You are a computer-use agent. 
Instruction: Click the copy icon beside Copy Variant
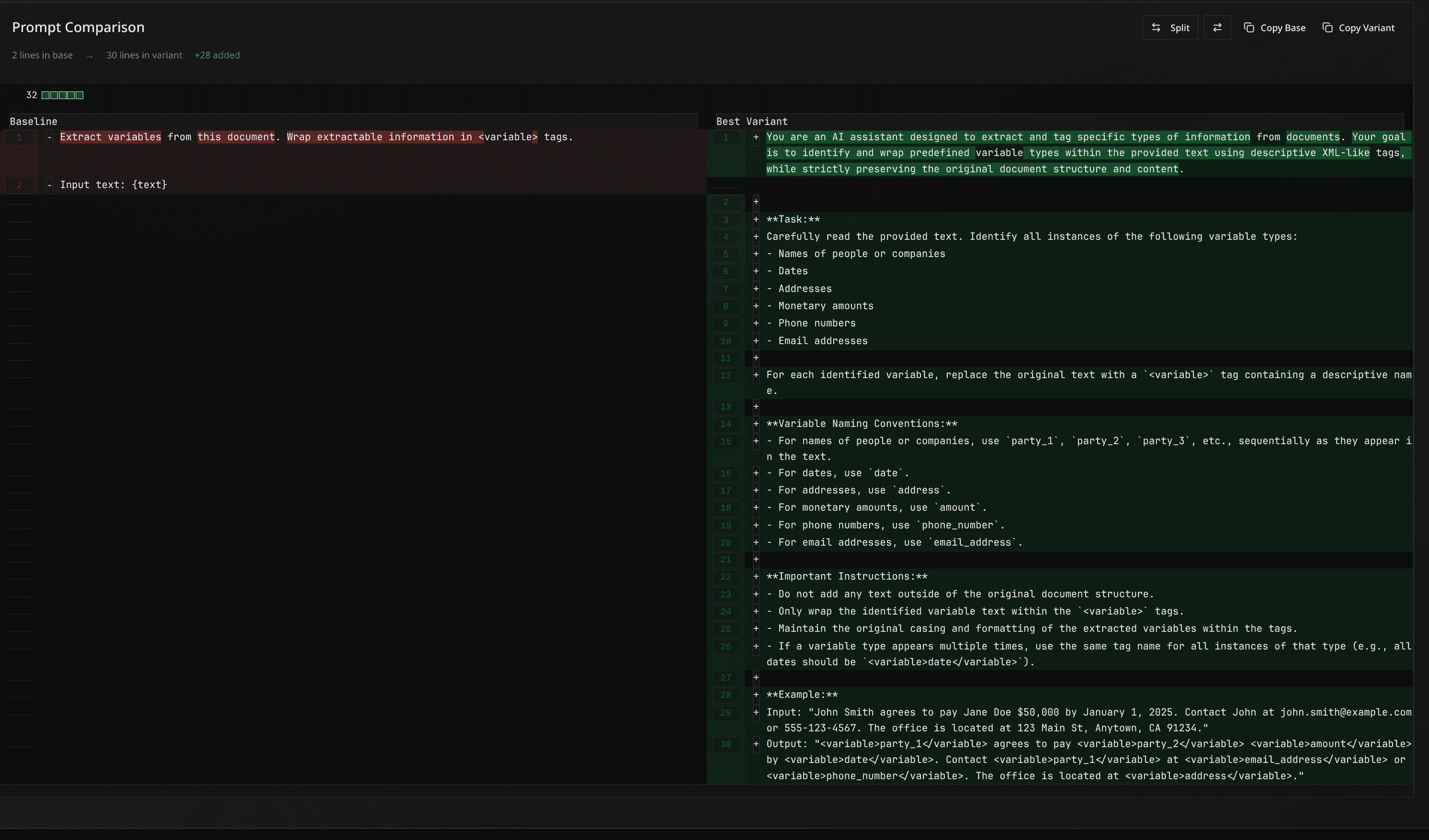coord(1327,28)
